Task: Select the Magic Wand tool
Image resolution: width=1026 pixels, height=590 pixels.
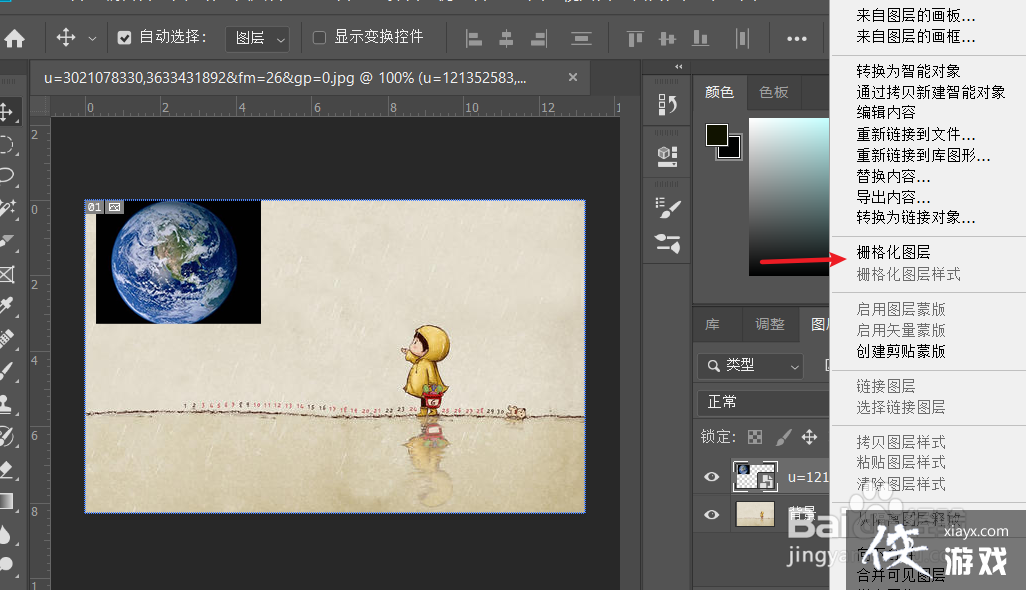Action: pos(8,208)
